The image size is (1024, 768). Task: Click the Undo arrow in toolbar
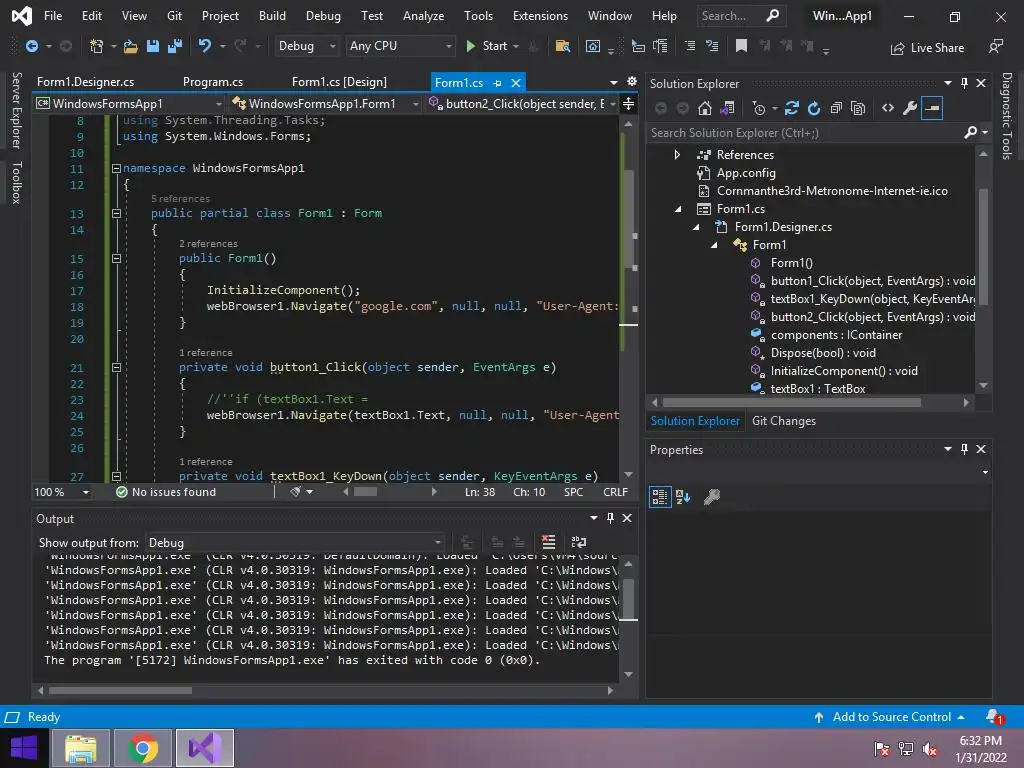tap(205, 46)
